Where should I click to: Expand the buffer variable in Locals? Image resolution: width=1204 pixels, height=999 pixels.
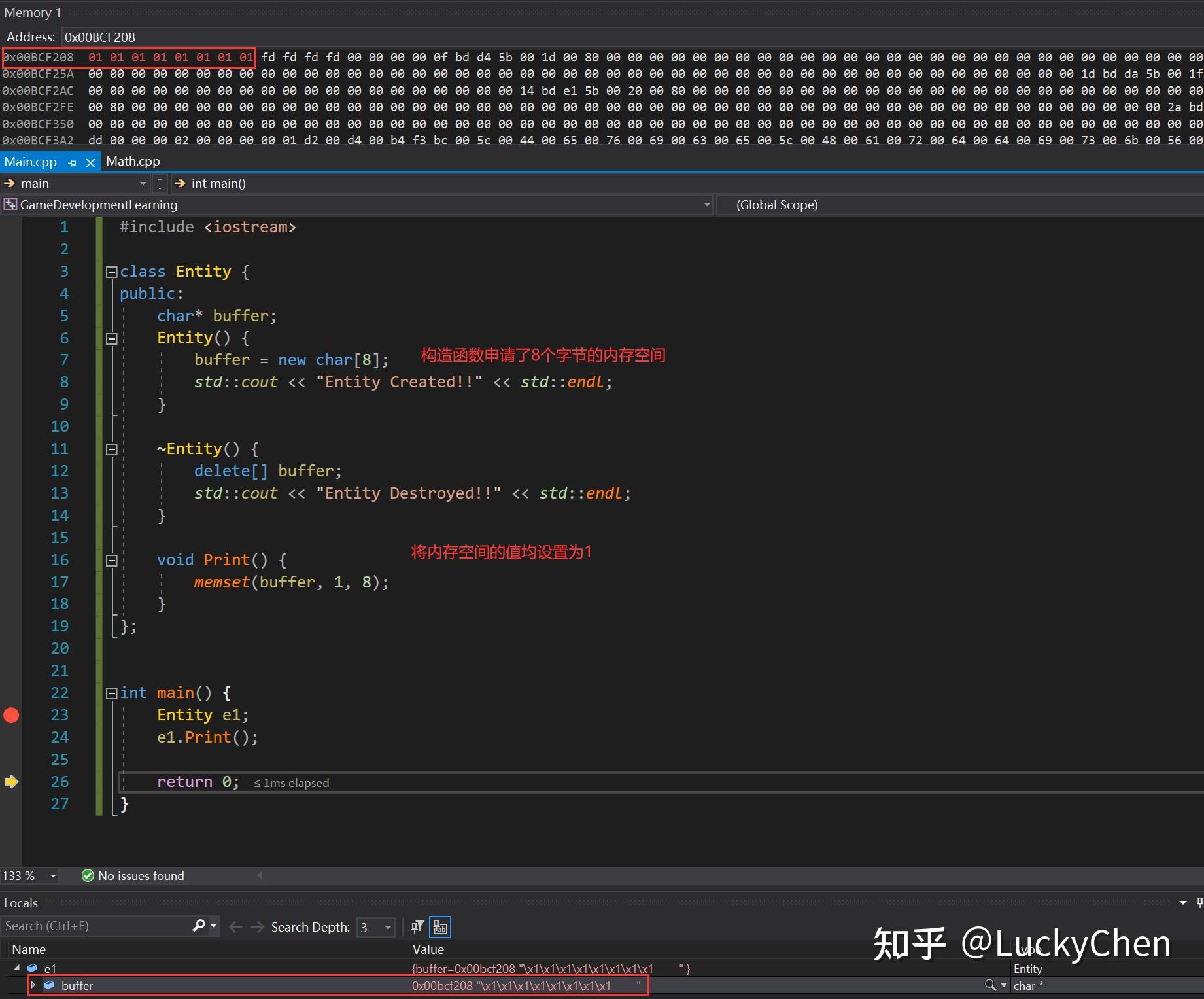33,985
